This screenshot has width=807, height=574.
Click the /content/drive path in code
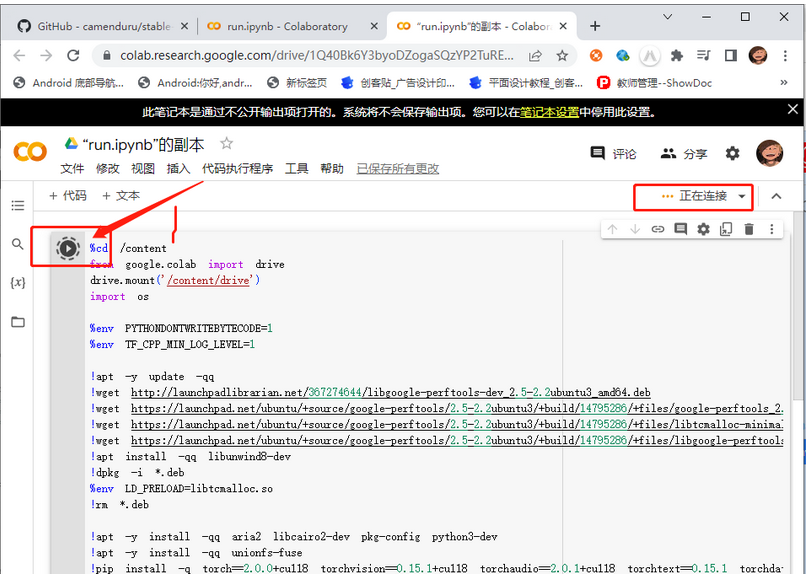(209, 281)
